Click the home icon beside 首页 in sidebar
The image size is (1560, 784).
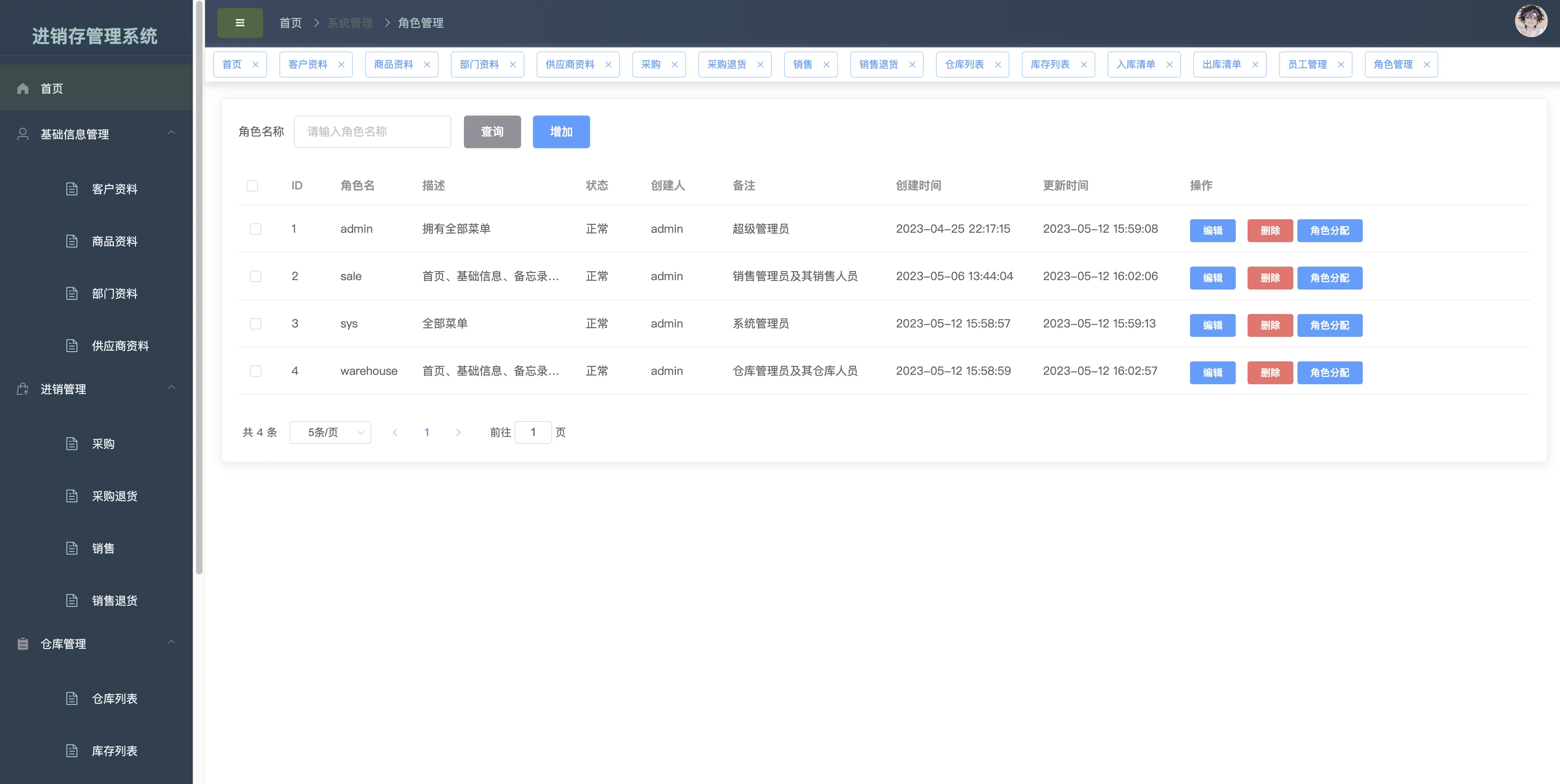23,88
